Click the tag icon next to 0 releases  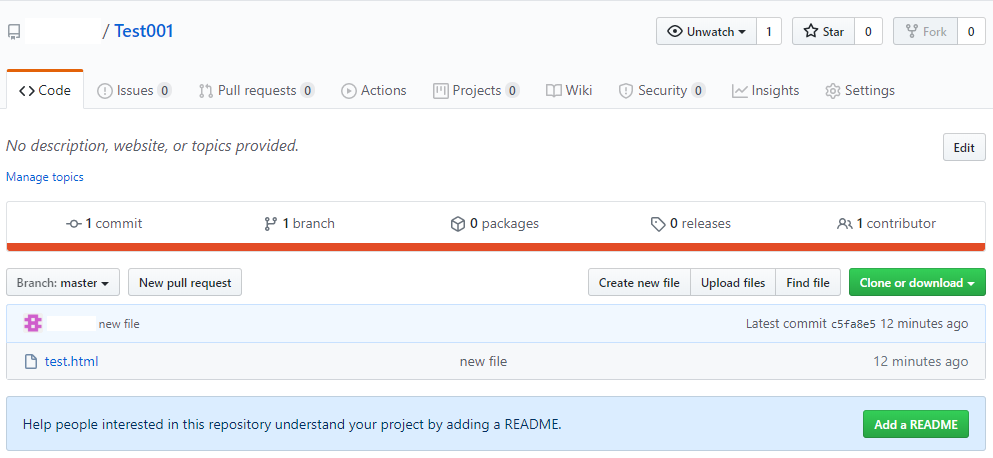pos(658,224)
